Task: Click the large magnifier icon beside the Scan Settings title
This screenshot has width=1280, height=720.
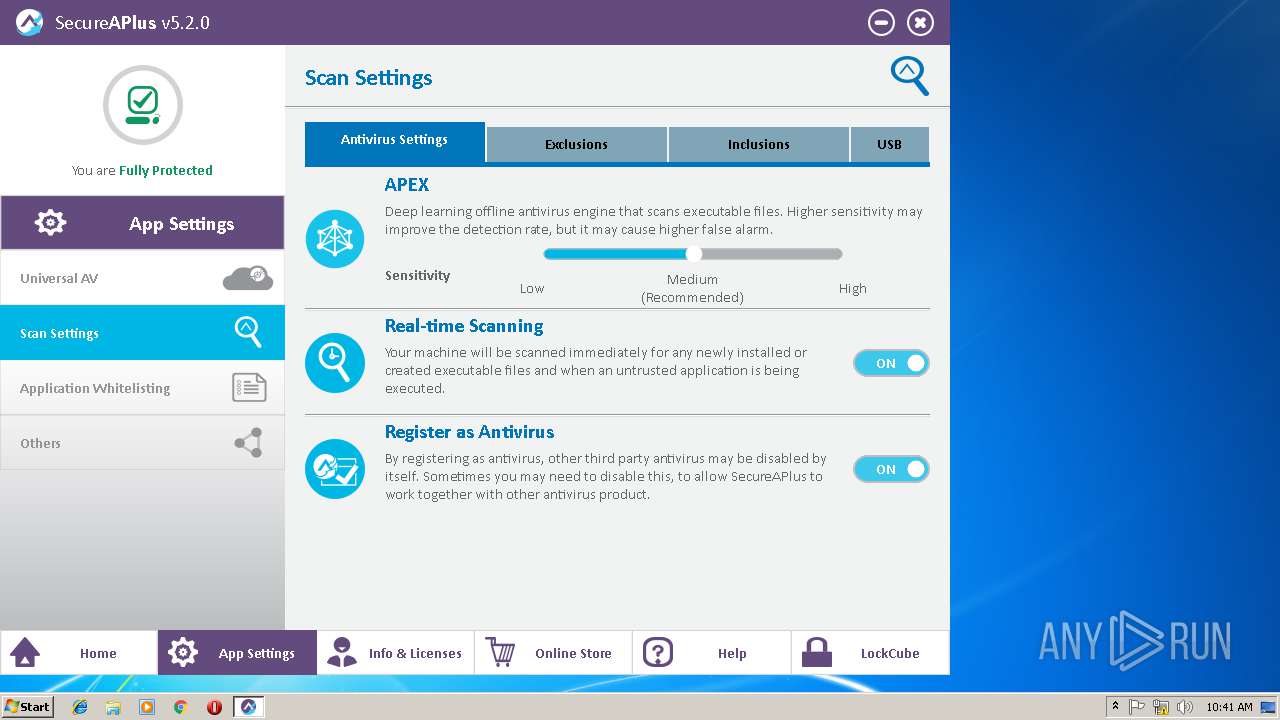Action: coord(909,76)
